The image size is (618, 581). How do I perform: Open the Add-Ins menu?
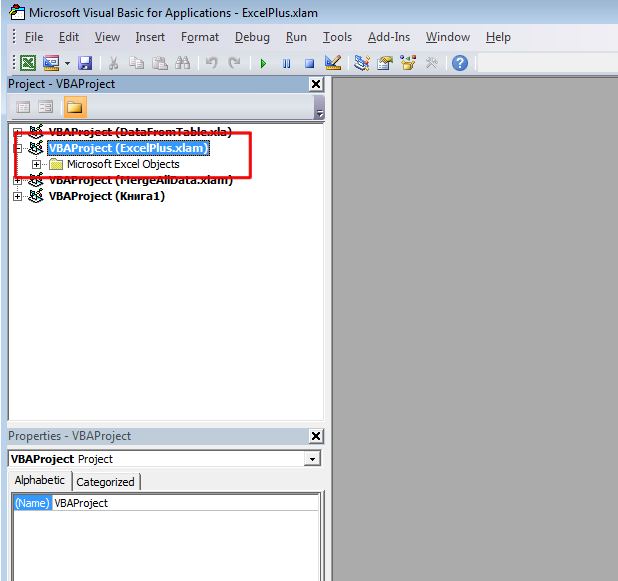[x=389, y=37]
